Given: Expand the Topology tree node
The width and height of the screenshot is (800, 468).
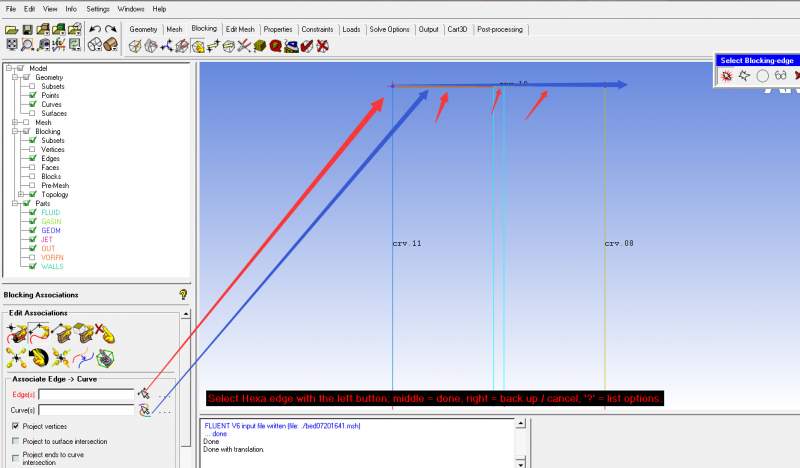Looking at the screenshot, I should [21, 194].
